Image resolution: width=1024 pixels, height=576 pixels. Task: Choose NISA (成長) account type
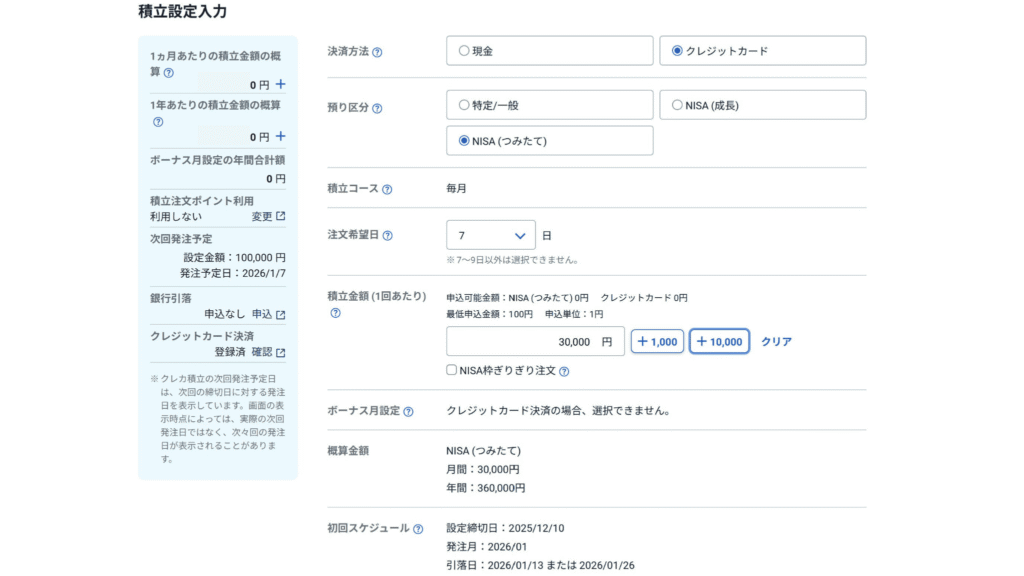[677, 105]
